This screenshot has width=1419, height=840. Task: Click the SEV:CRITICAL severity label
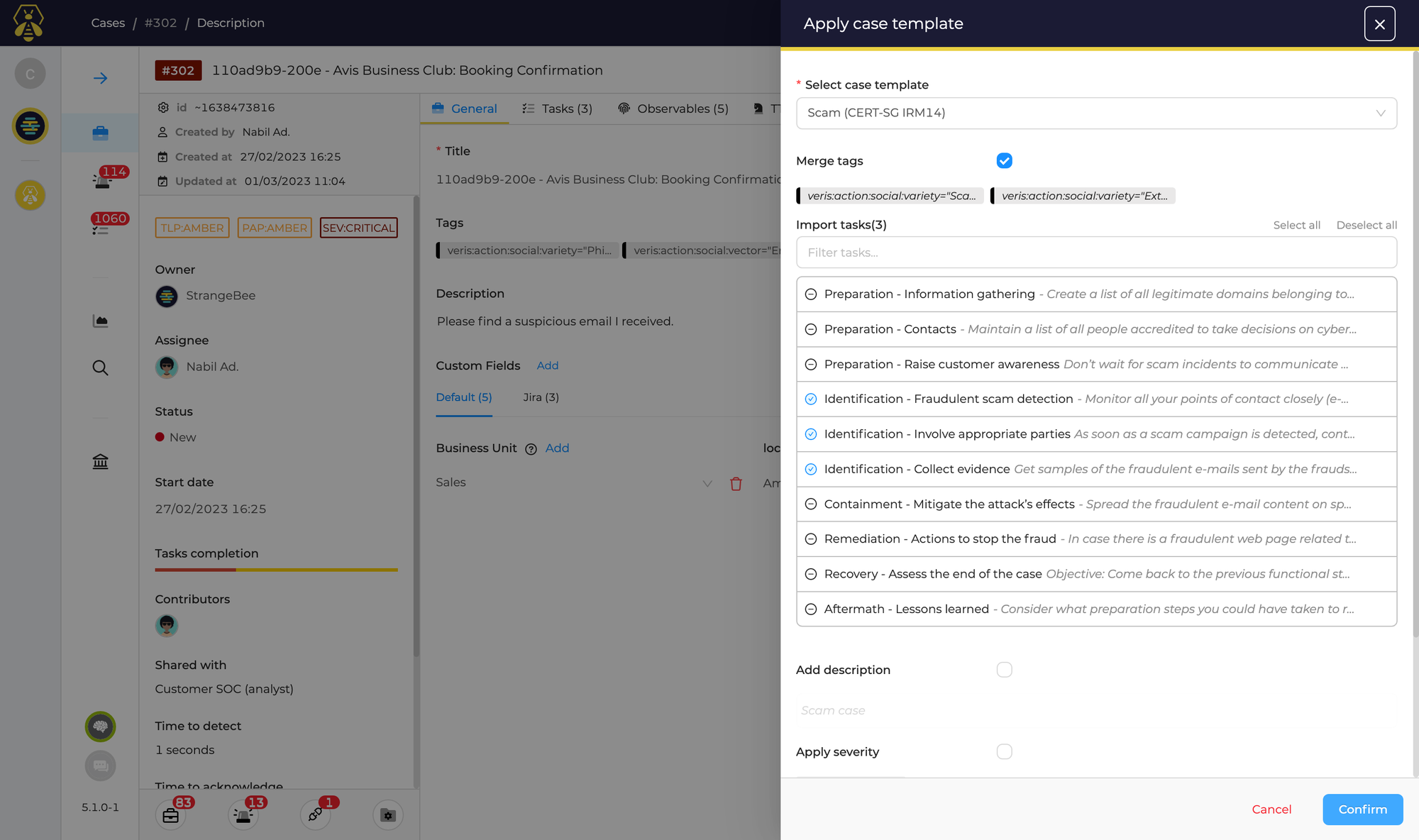coord(358,228)
